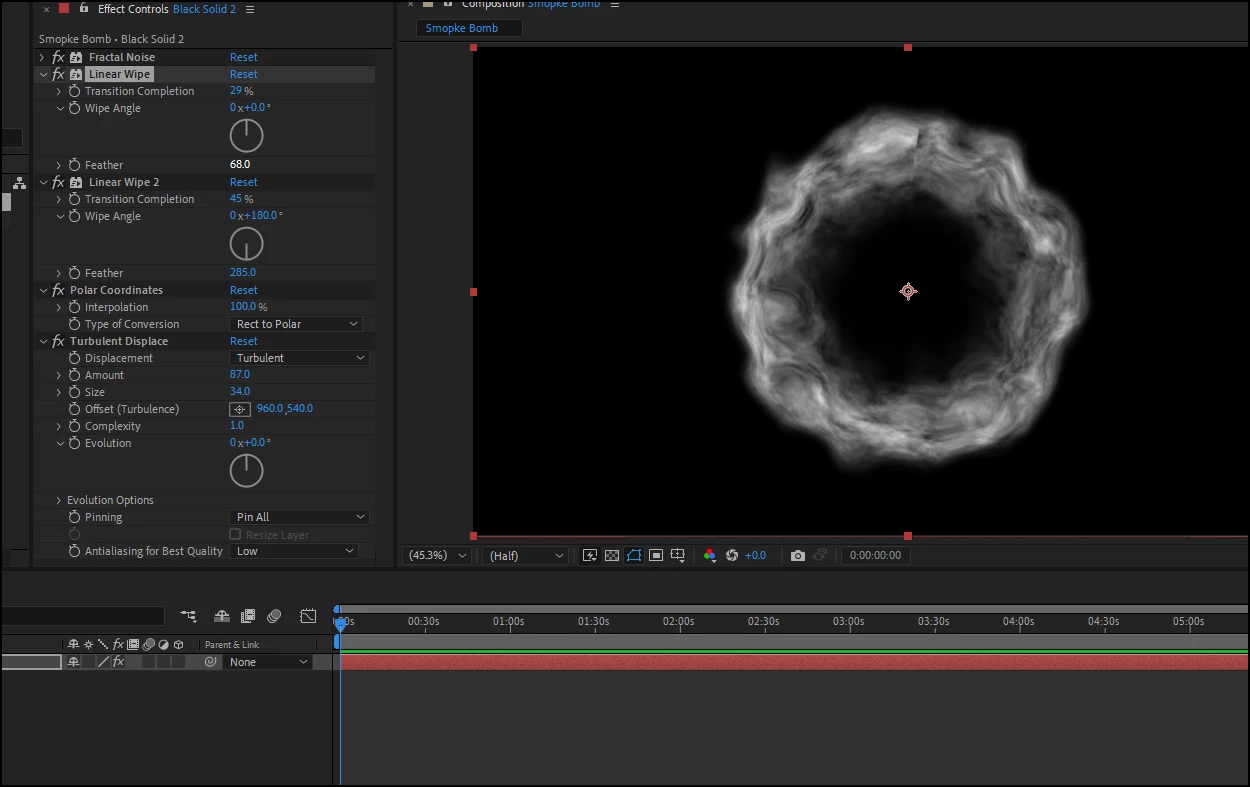Toggle the Fractal Noise fx switch
1250x787 pixels.
58,57
